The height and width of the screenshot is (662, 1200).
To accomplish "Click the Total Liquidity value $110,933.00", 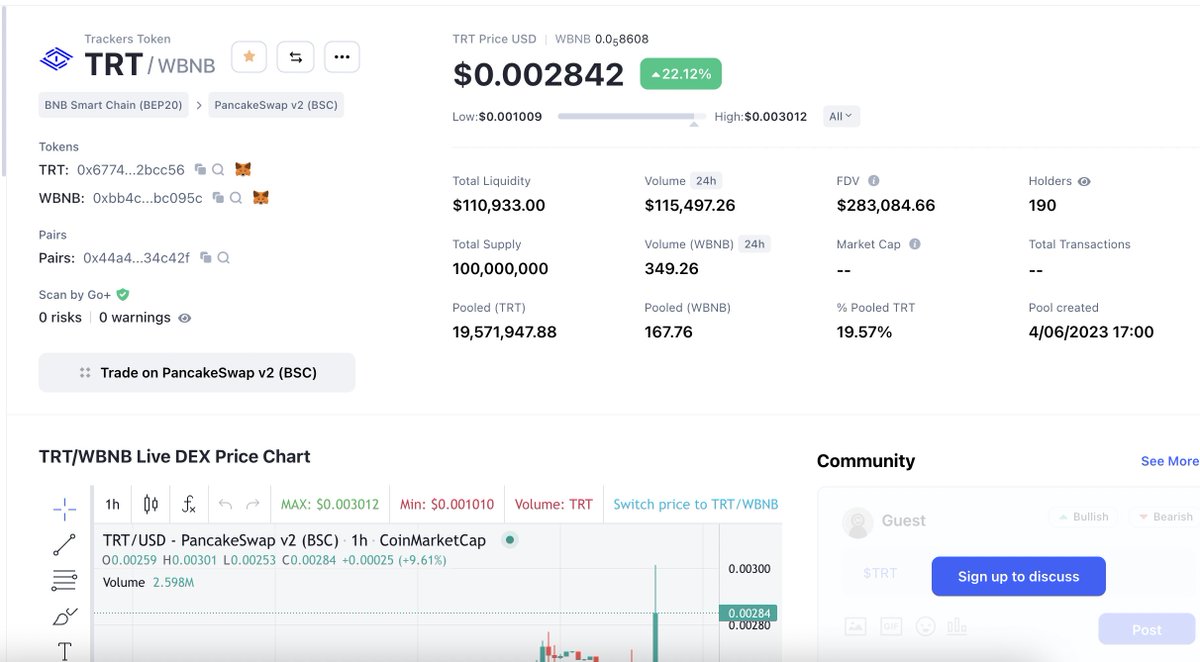I will [x=499, y=205].
